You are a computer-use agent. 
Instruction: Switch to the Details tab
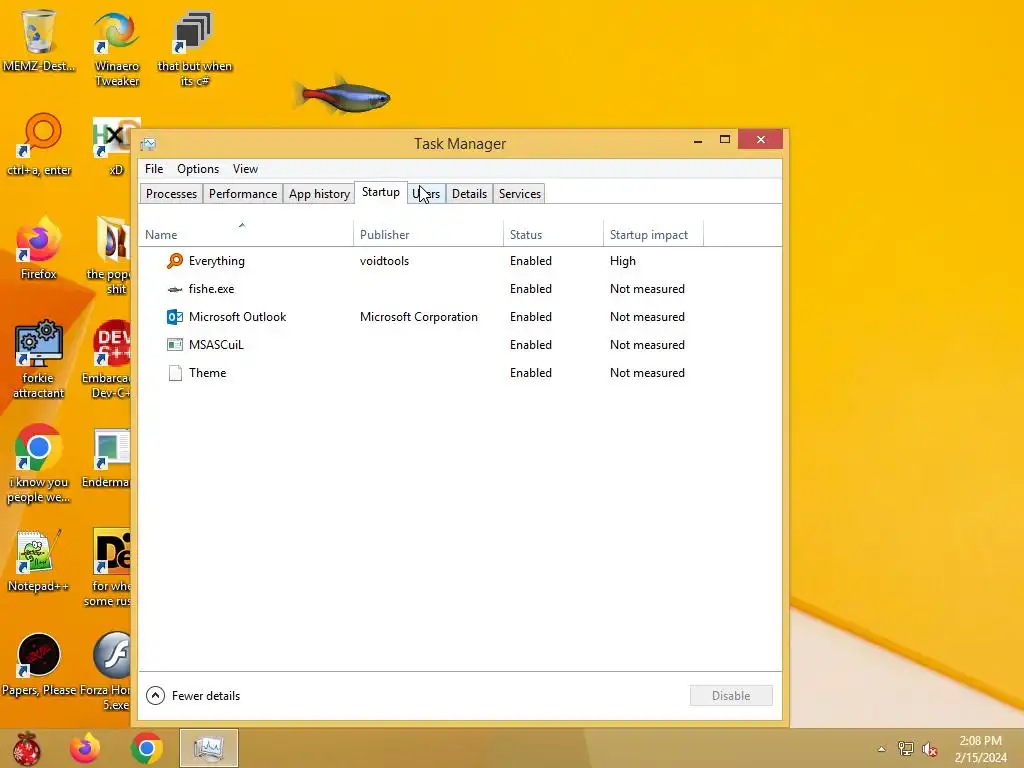click(470, 194)
